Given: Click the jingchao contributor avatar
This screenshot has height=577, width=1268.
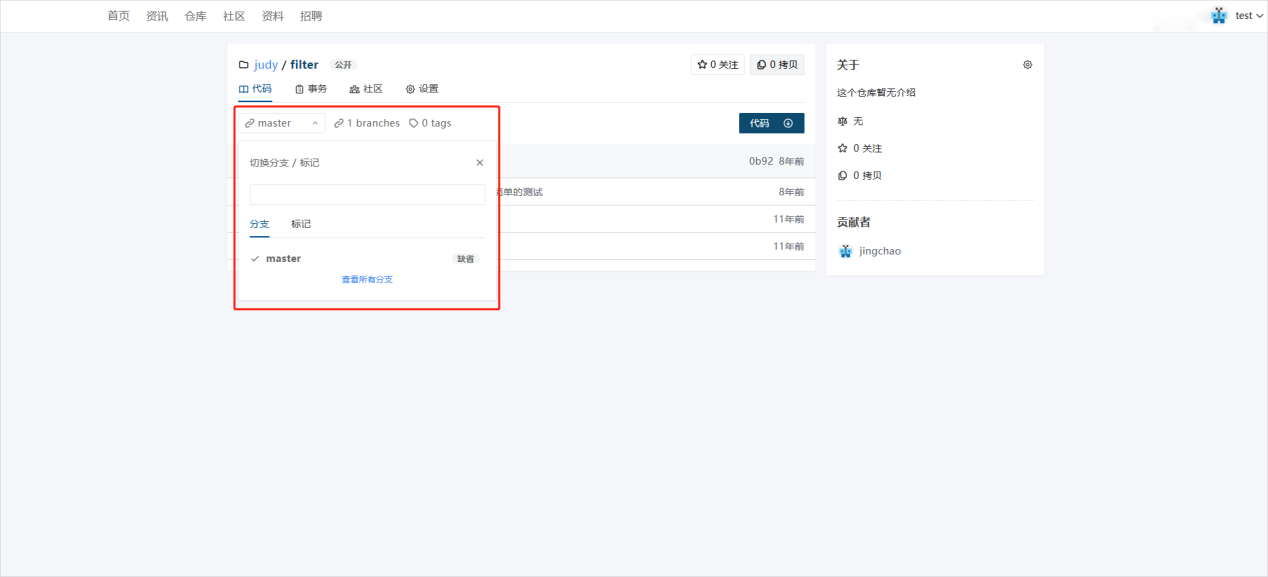Looking at the screenshot, I should (x=846, y=251).
